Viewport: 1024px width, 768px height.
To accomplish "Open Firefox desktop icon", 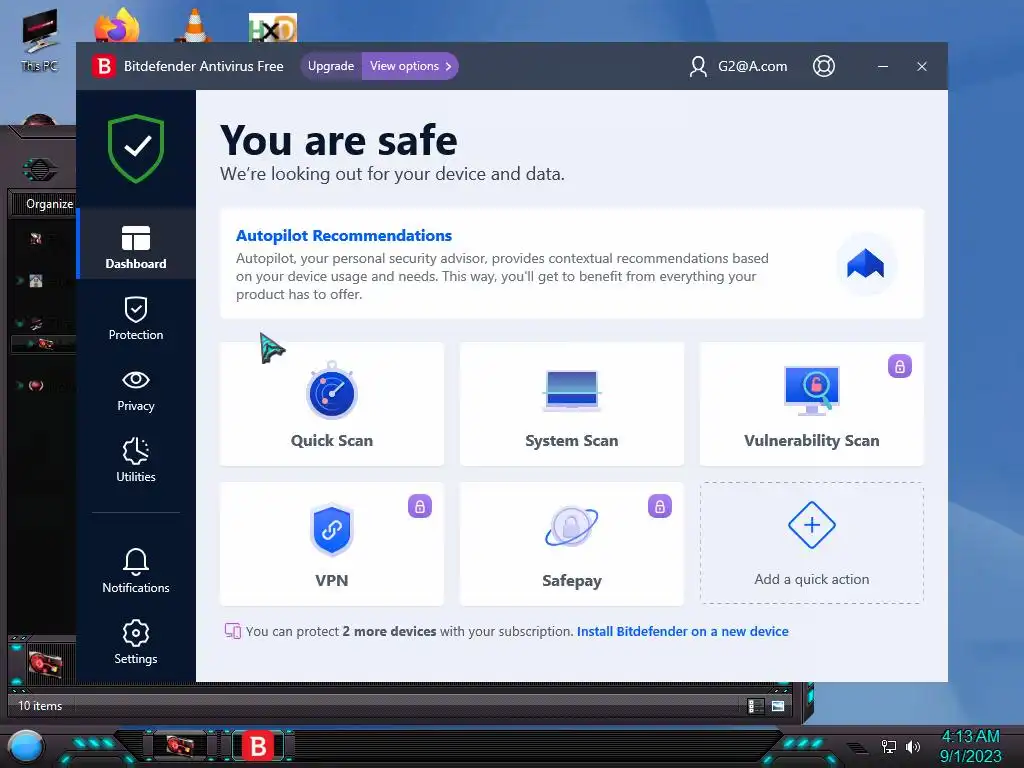I will (x=117, y=25).
